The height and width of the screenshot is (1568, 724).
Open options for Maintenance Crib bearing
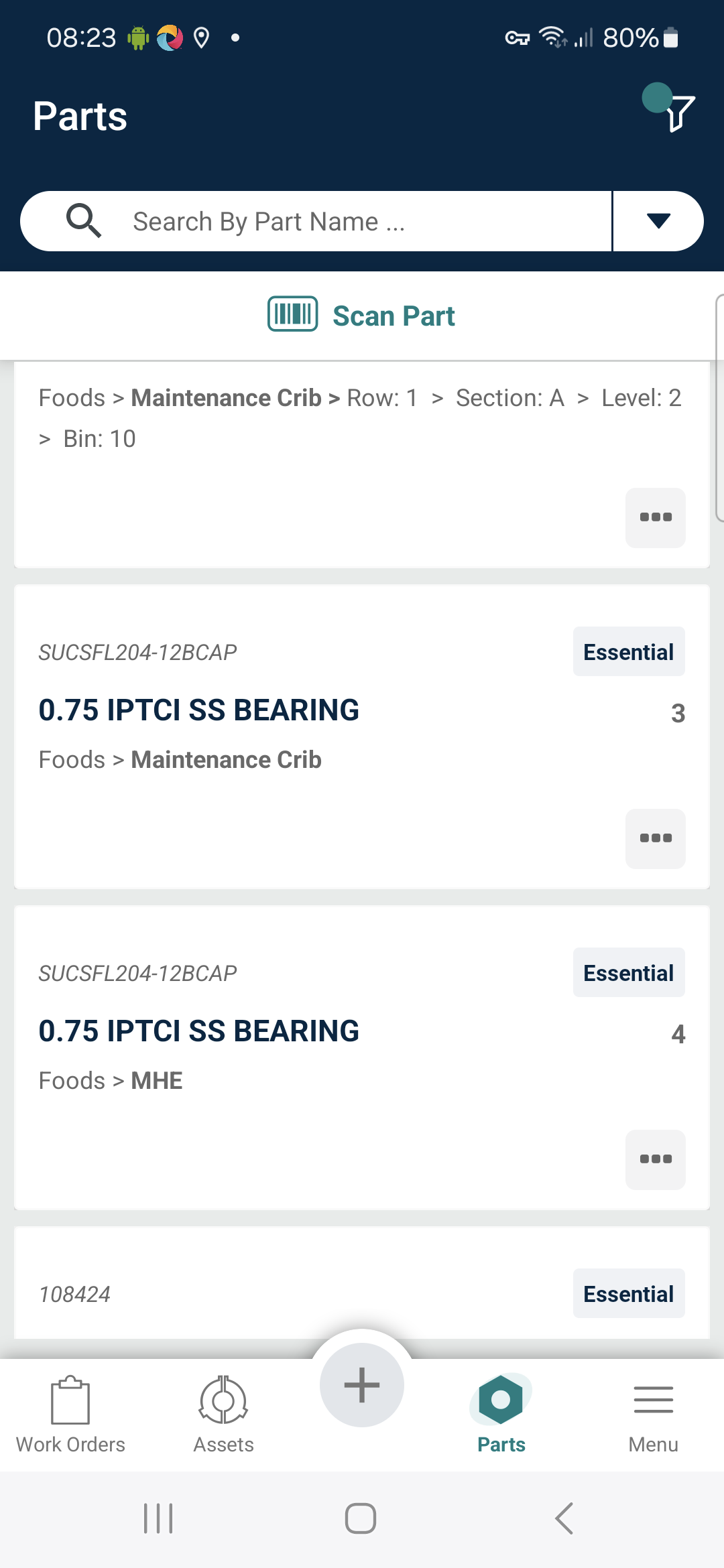pyautogui.click(x=656, y=838)
